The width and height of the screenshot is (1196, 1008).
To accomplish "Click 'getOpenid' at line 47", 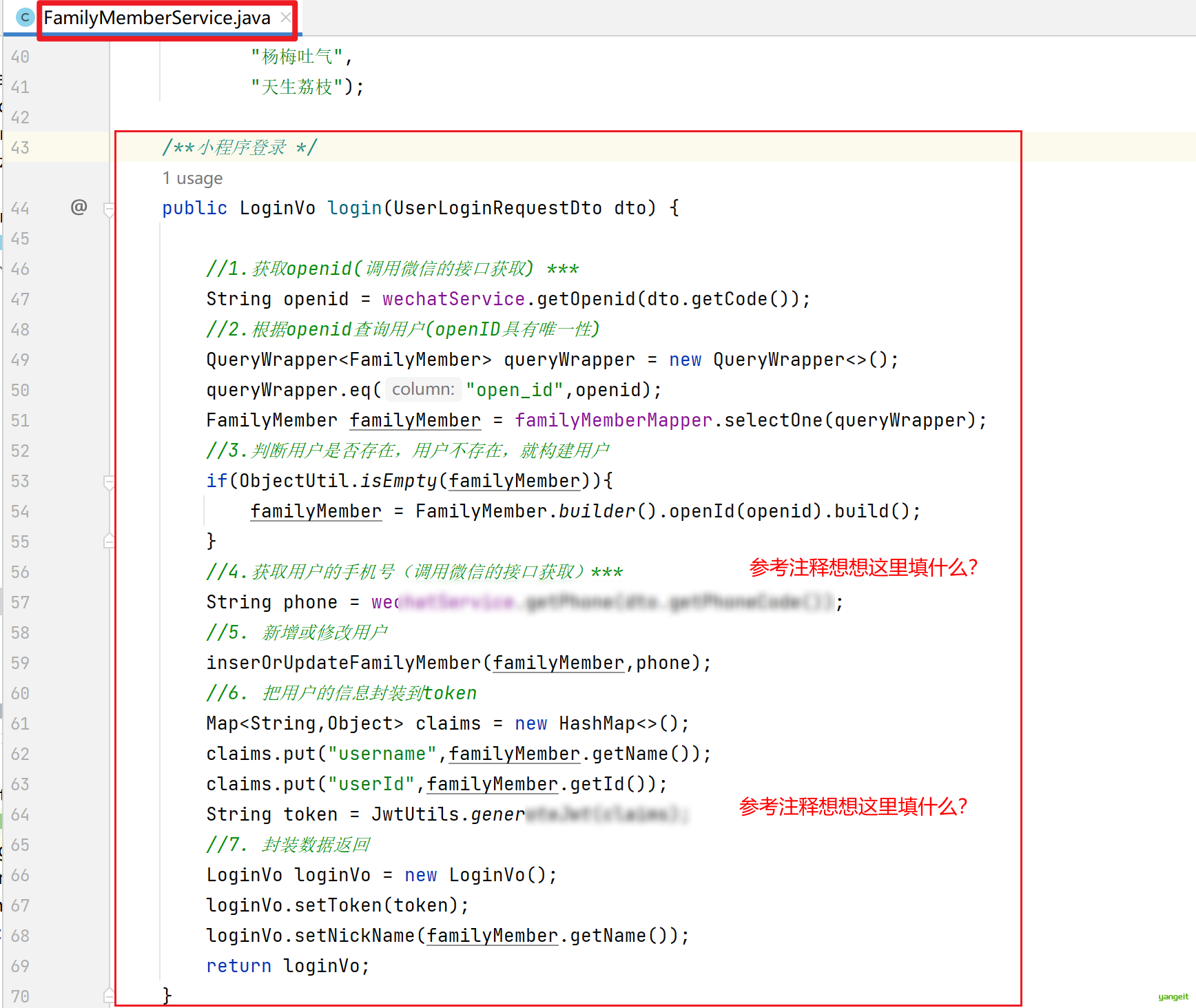I will pyautogui.click(x=586, y=299).
